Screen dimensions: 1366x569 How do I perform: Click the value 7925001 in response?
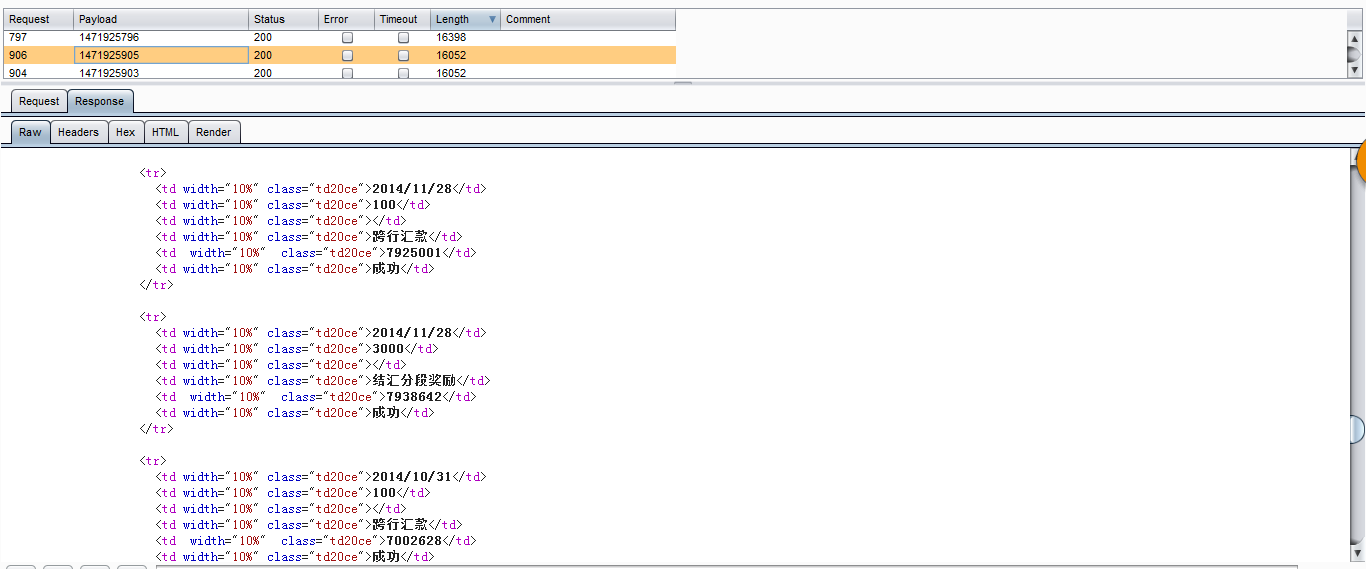(414, 253)
